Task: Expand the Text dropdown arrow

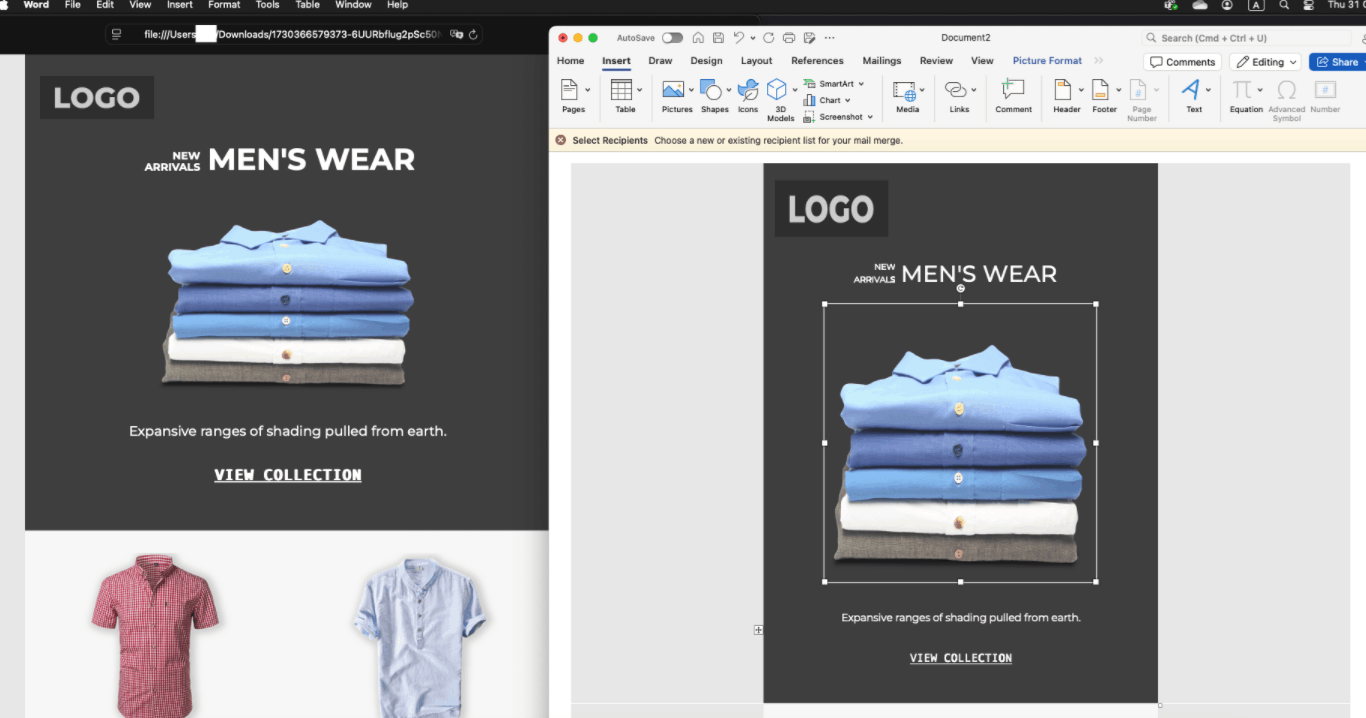Action: [x=1208, y=90]
